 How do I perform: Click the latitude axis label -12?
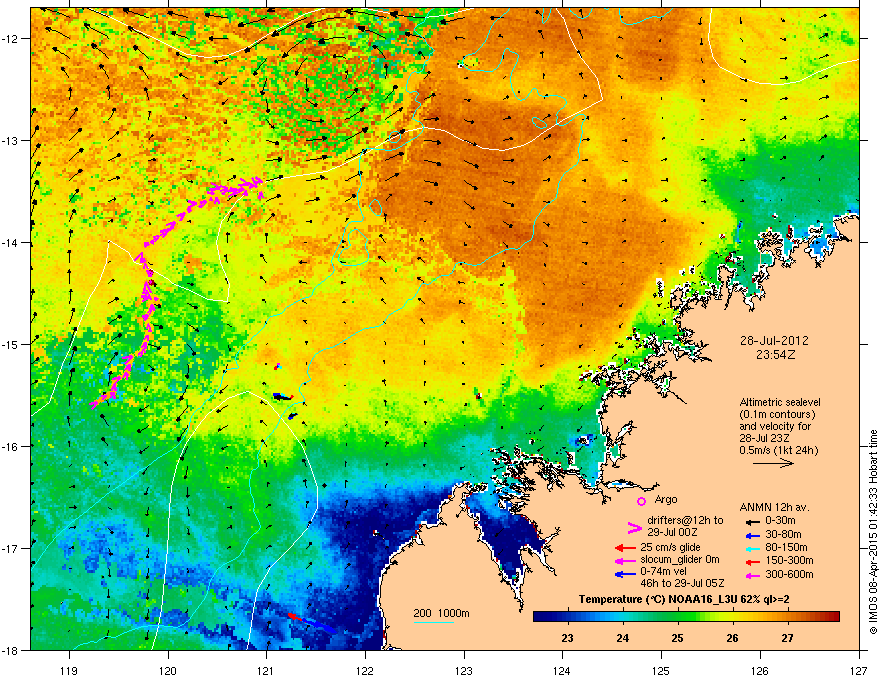(x=11, y=39)
